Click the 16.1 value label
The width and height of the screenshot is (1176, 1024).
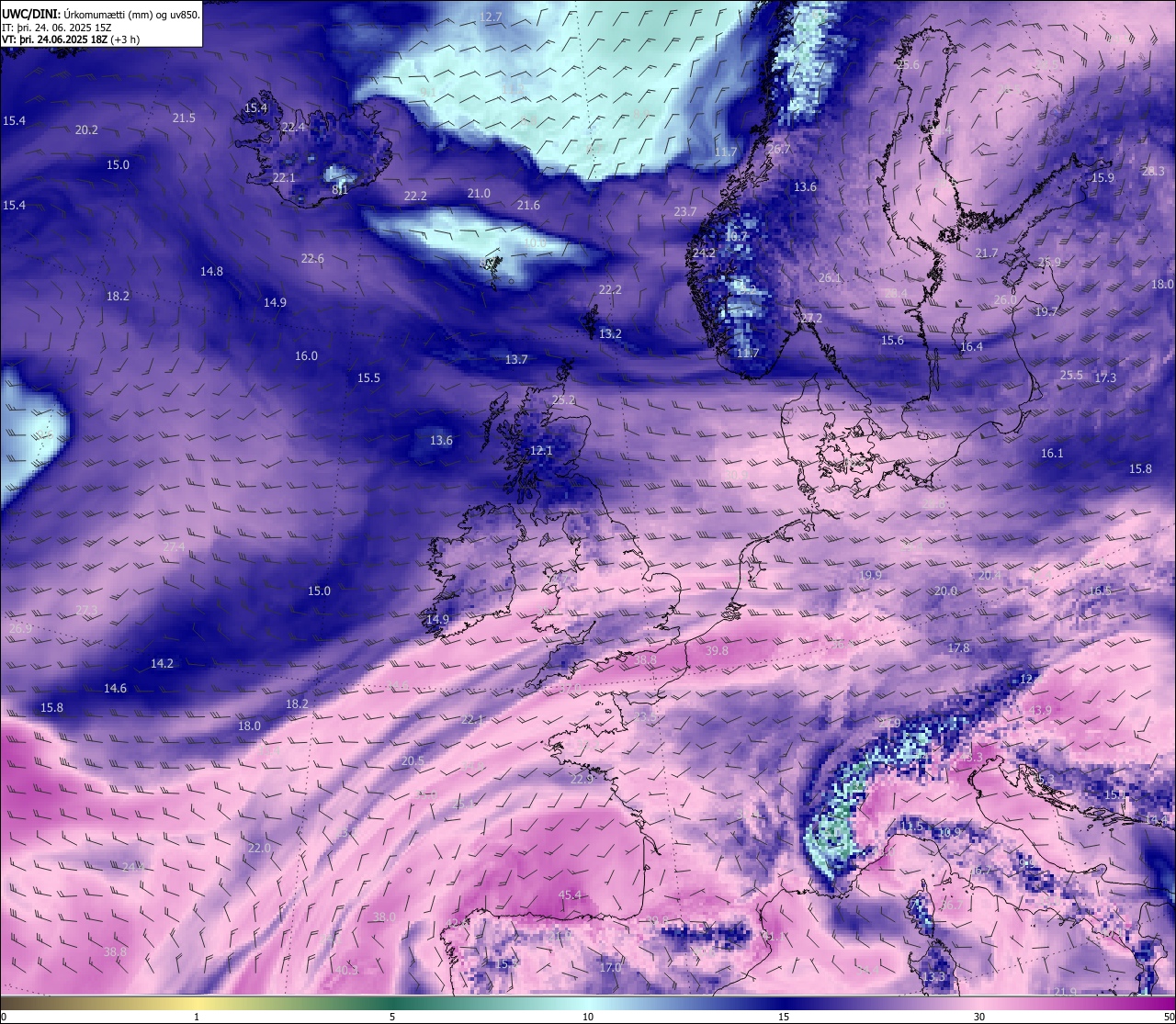click(x=1052, y=454)
